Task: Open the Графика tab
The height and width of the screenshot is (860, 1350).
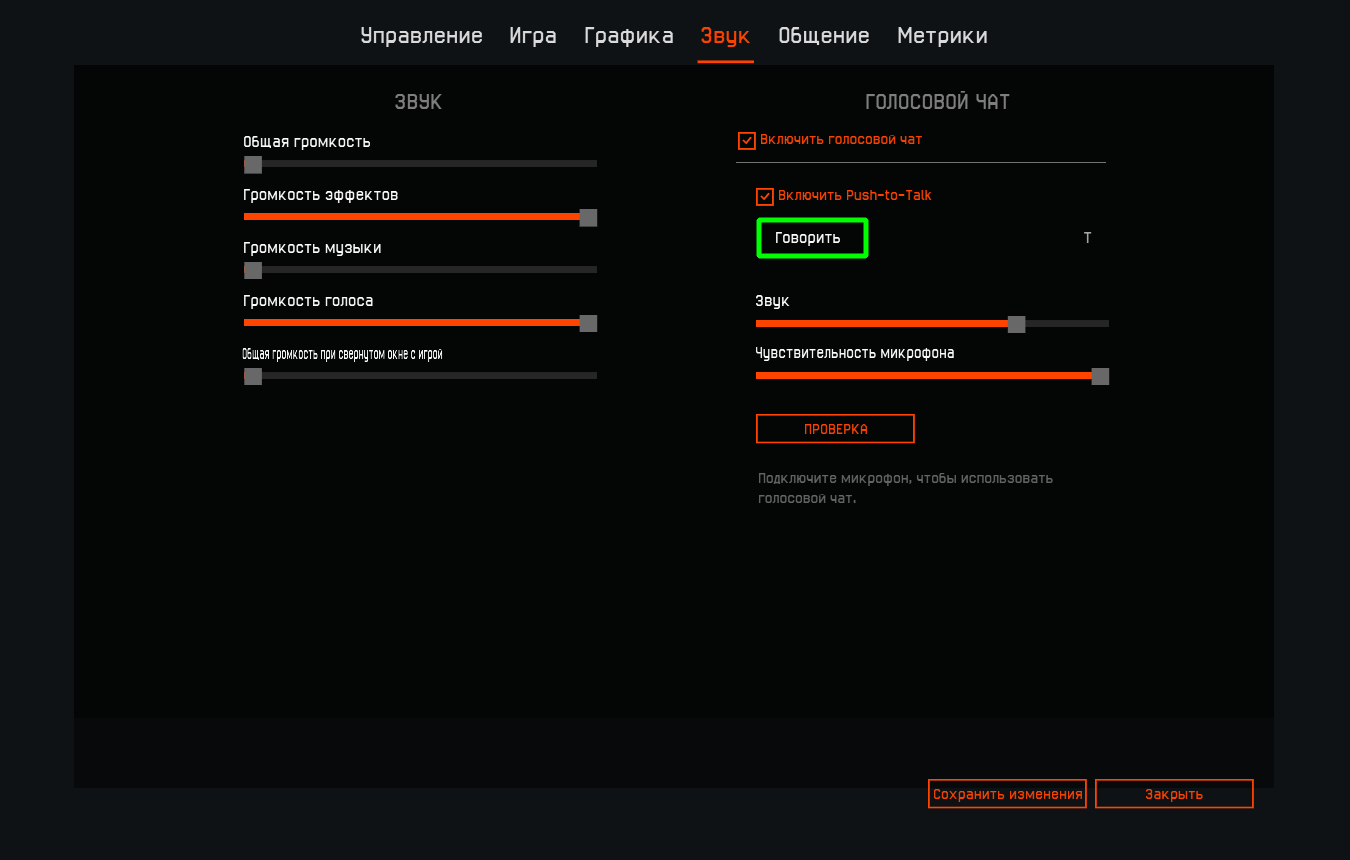Action: (628, 36)
